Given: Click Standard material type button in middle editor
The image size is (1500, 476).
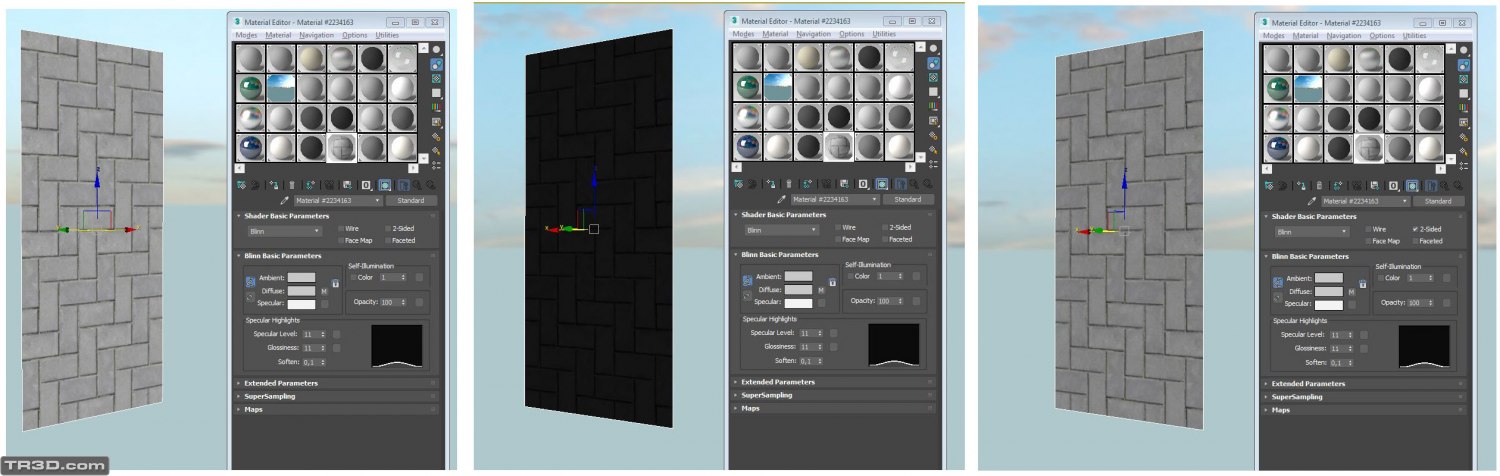Looking at the screenshot, I should (908, 200).
